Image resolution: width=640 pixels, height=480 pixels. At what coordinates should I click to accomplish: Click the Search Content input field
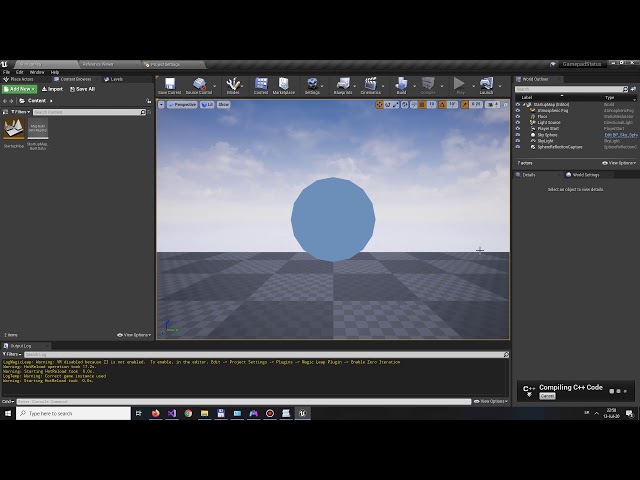(89, 112)
